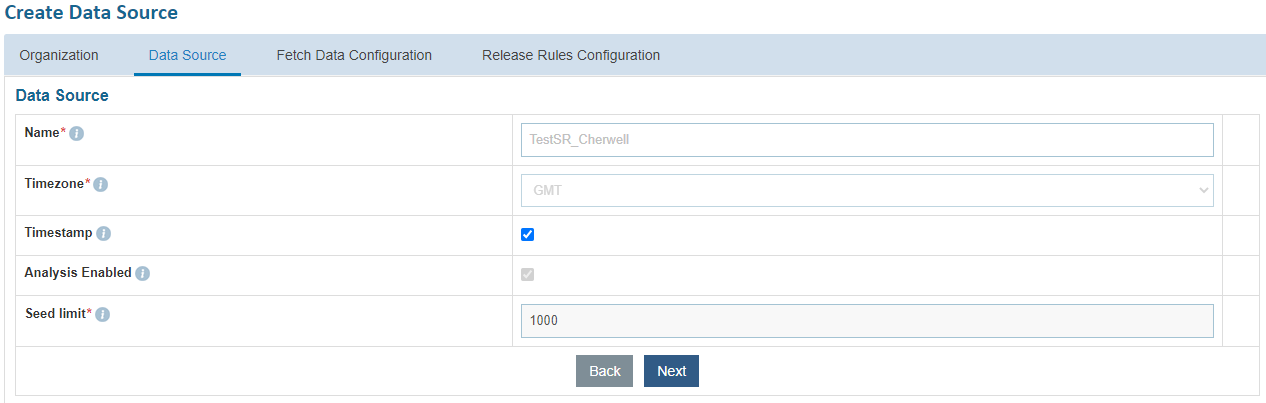Viewport: 1266px width, 403px height.
Task: Uncheck the Timestamp checkbox
Action: [528, 235]
